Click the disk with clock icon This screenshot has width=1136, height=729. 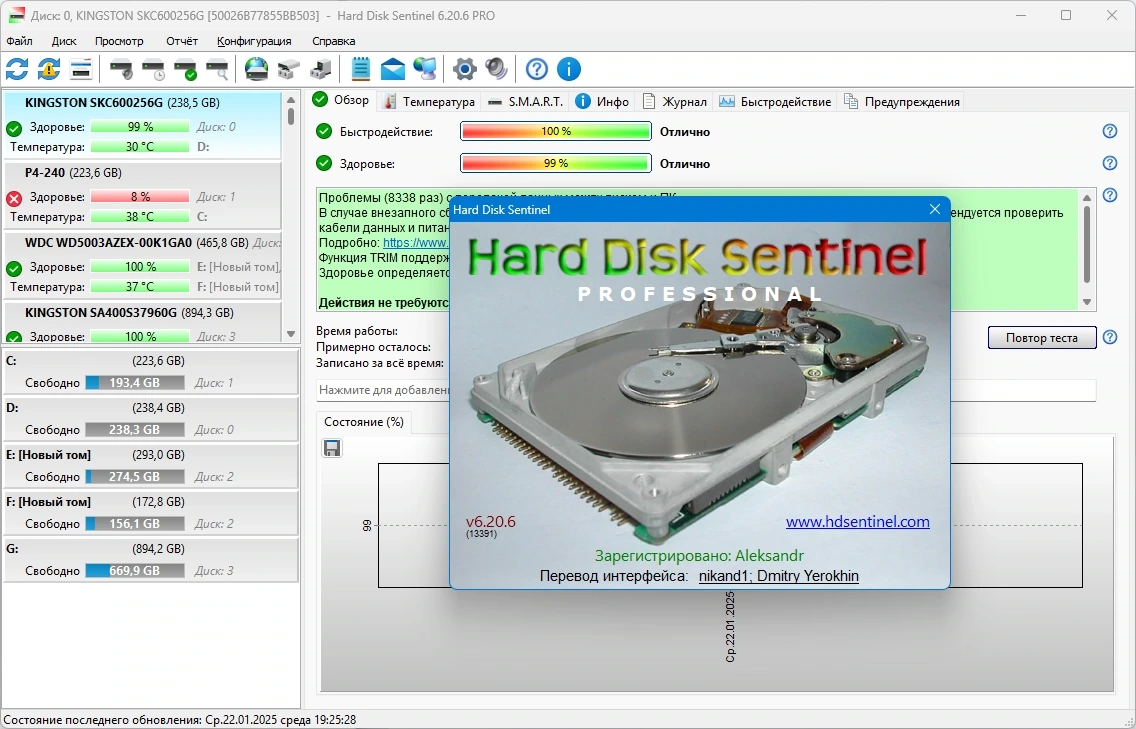coord(154,70)
